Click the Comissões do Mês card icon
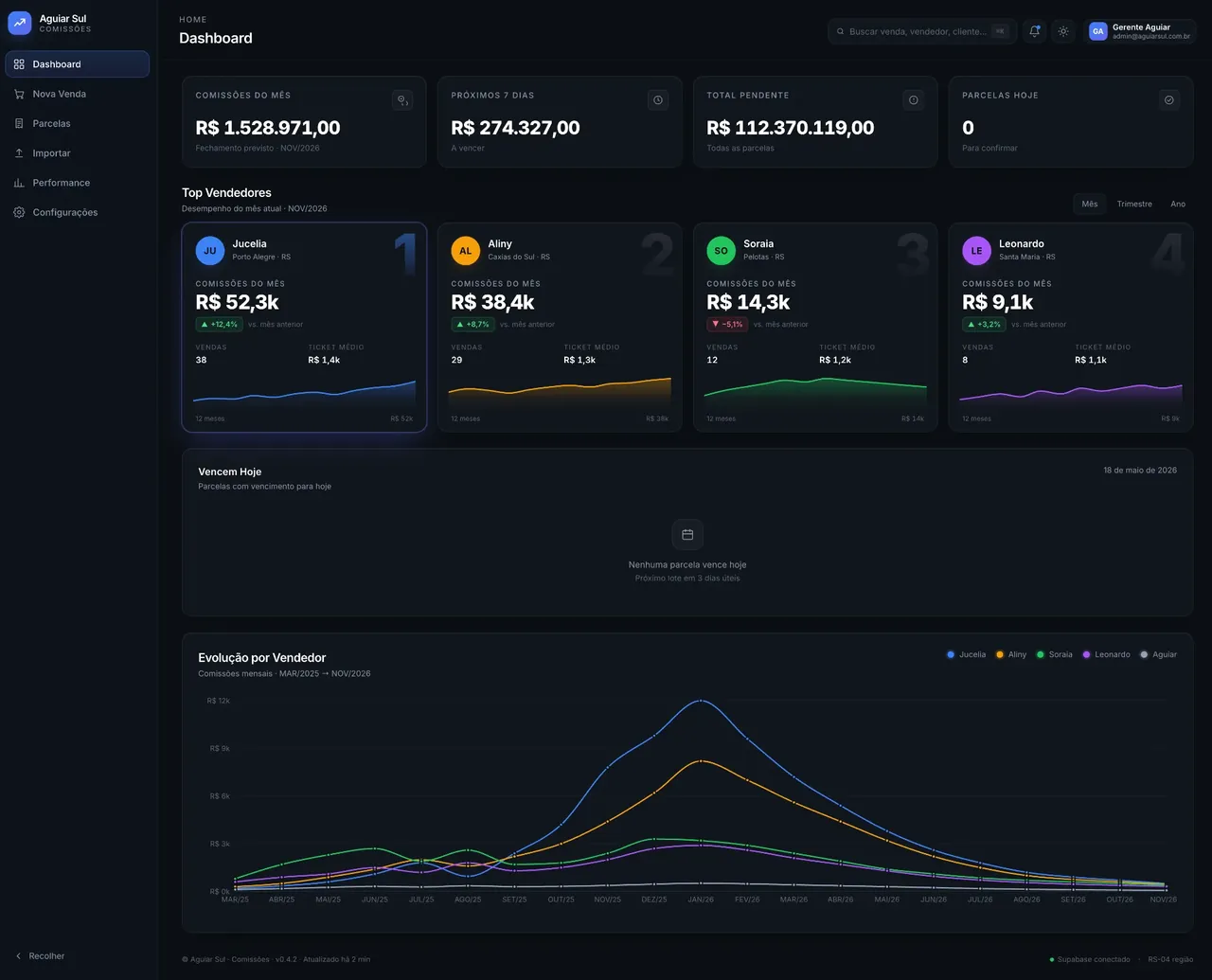The height and width of the screenshot is (980, 1212). 402,100
